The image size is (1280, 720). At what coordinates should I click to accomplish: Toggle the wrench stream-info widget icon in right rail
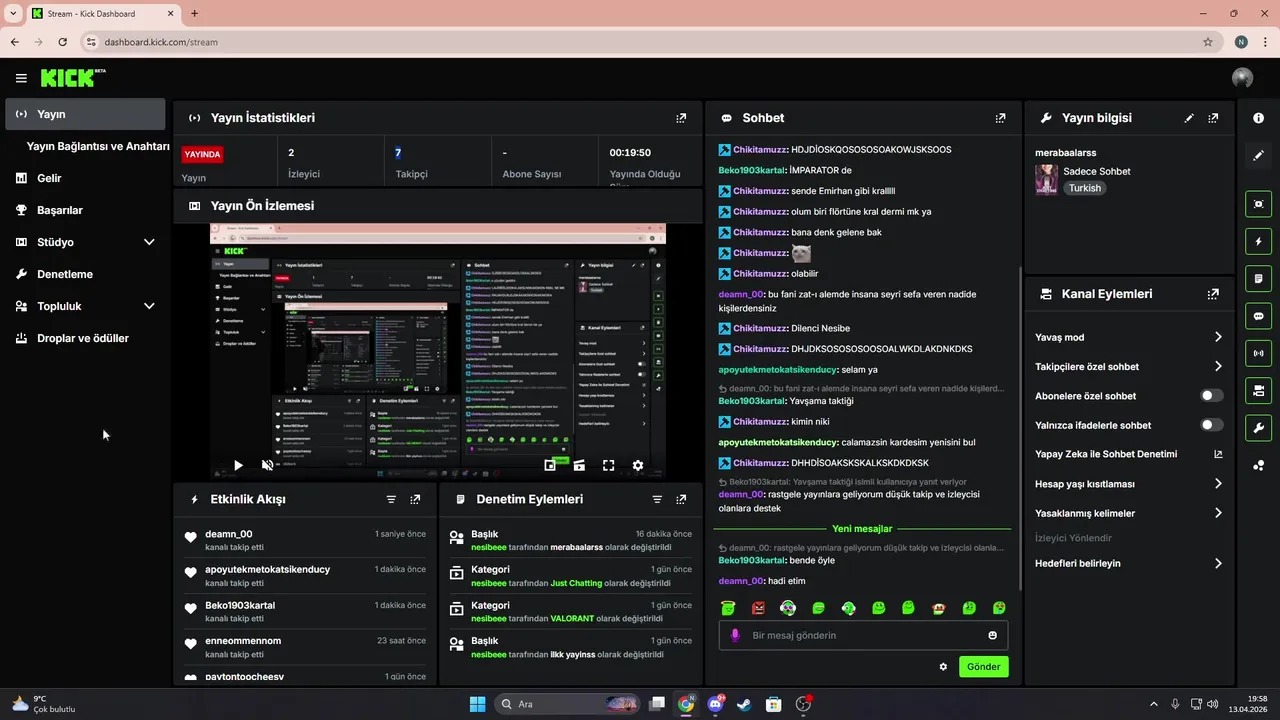1258,428
